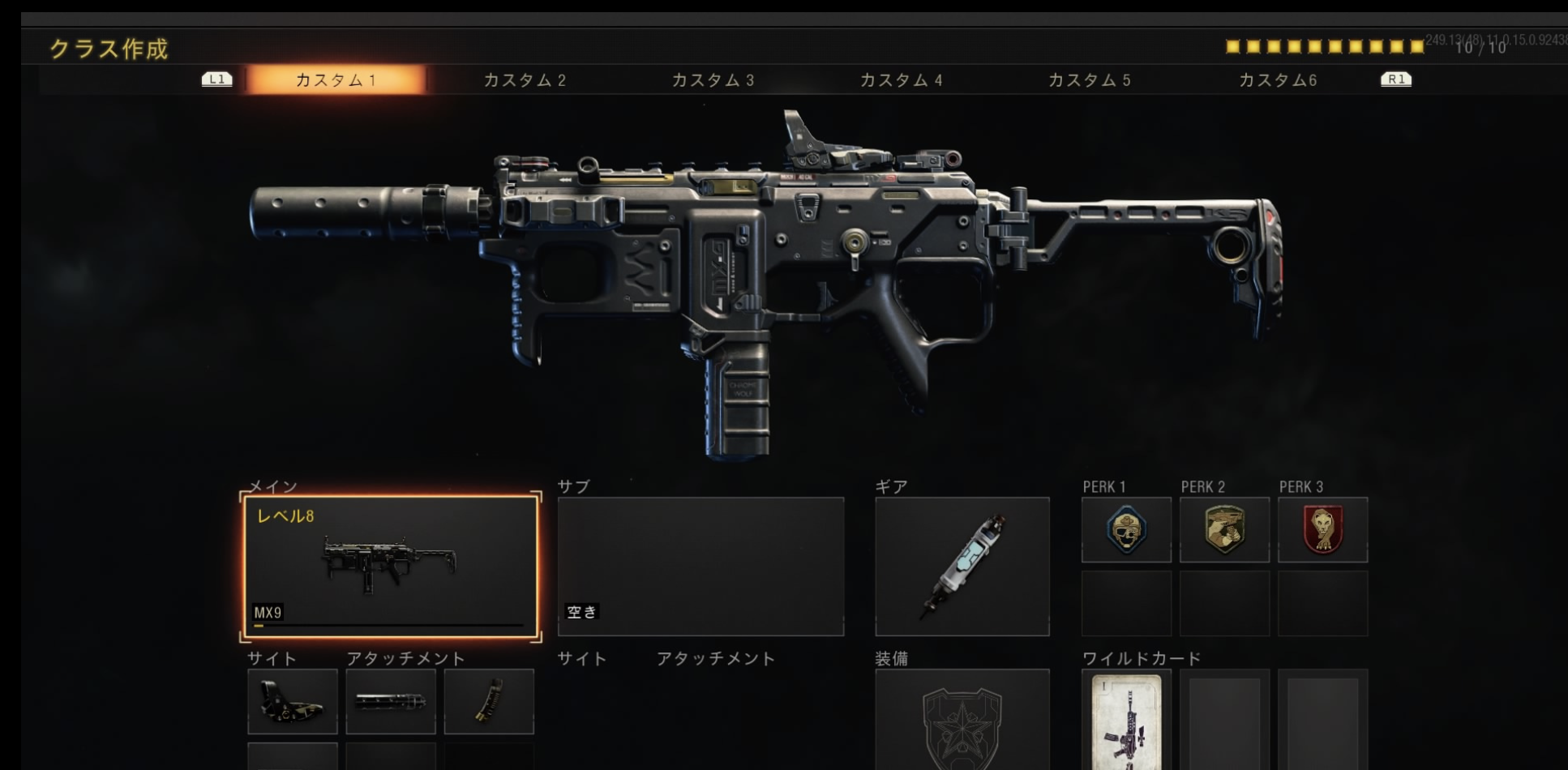
Task: Open the third empty wildcard slot
Action: pyautogui.click(x=1322, y=720)
